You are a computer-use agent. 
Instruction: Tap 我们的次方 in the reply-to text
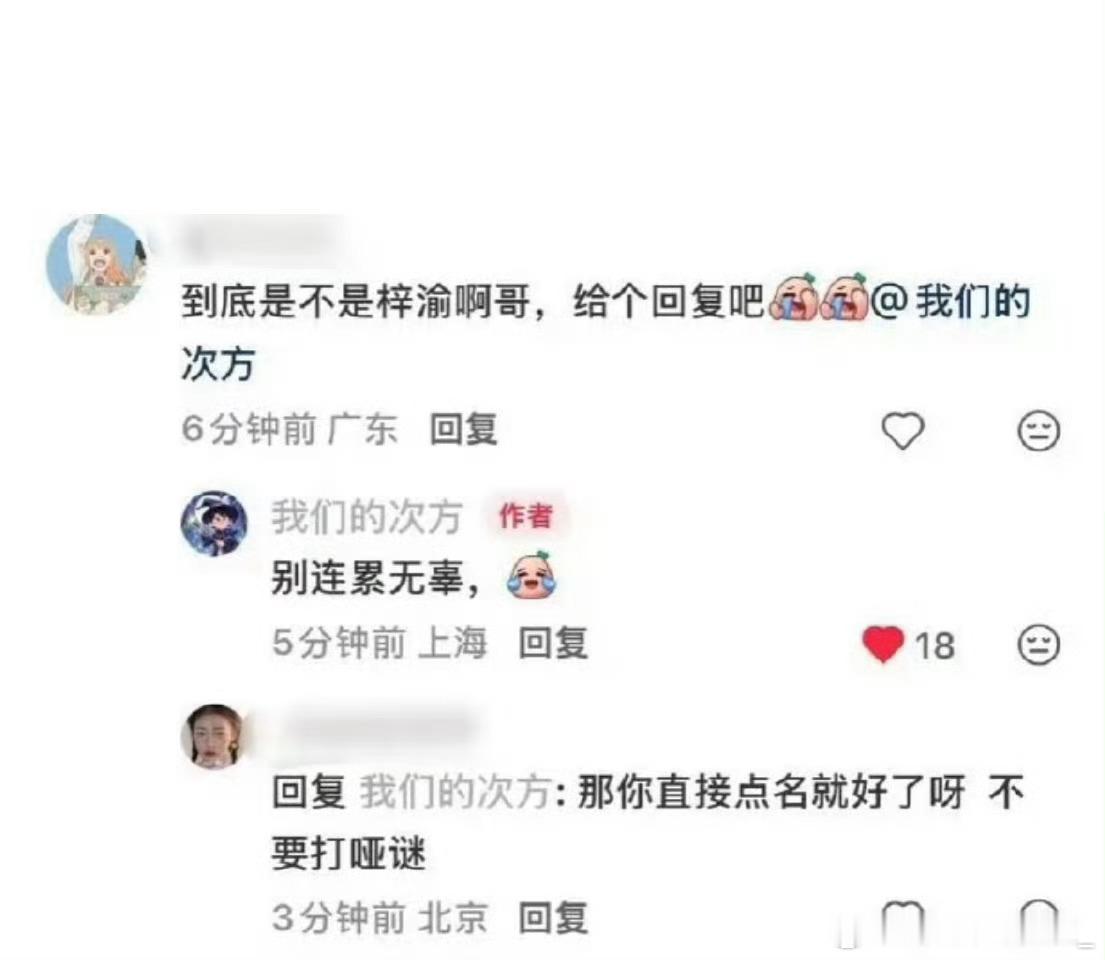pos(455,792)
